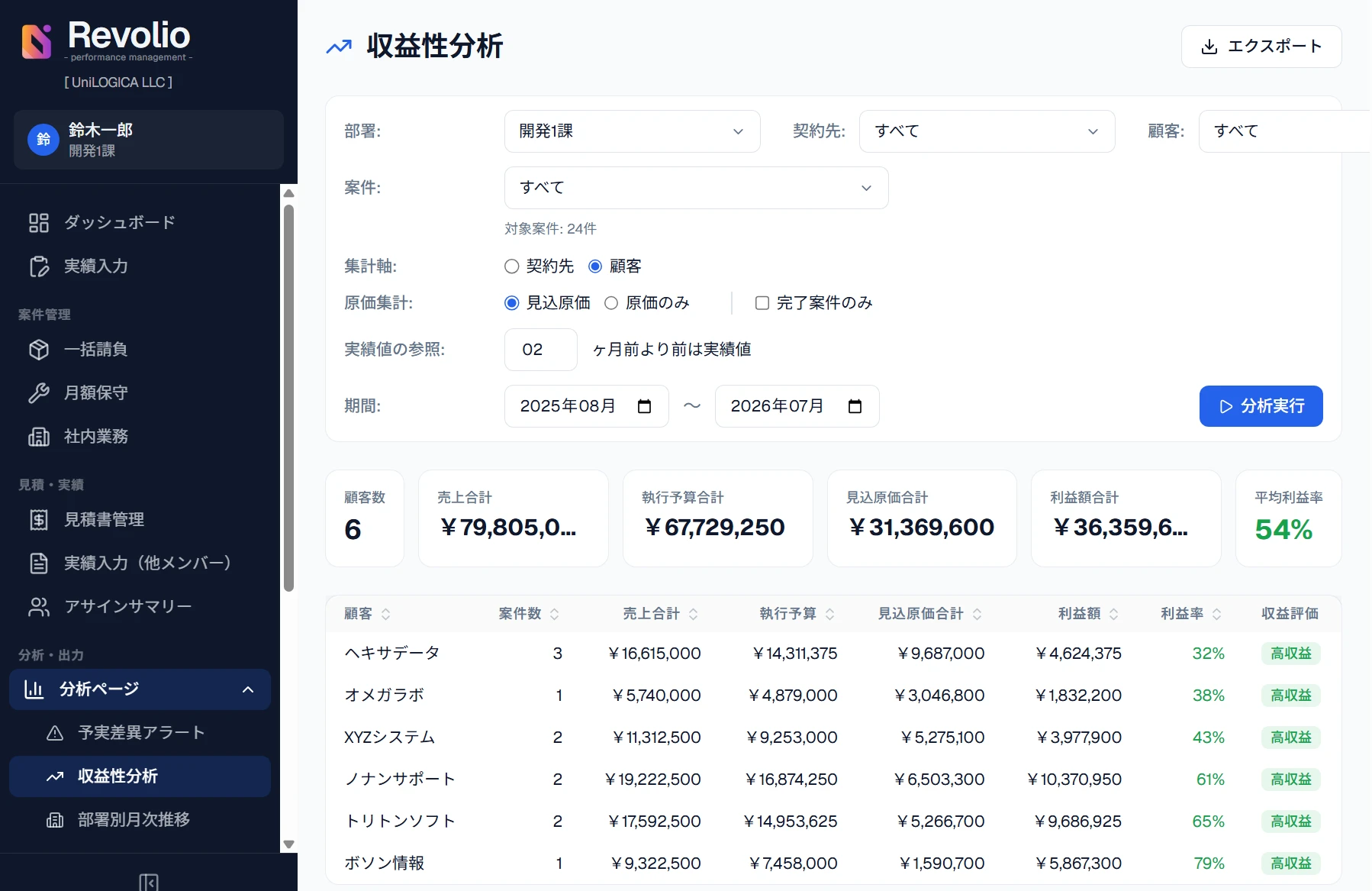Open the 契約先 dropdown showing すべて
This screenshot has height=891, width=1372.
point(987,131)
